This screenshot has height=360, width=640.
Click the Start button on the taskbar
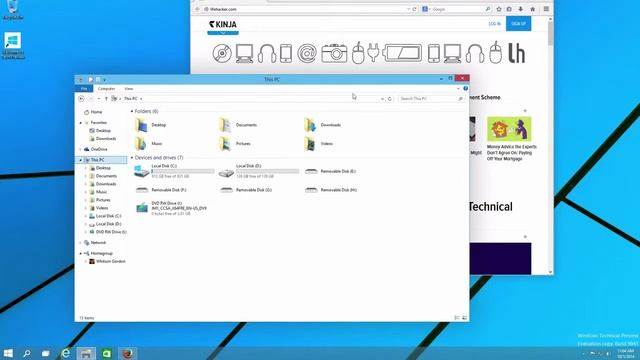coord(8,353)
